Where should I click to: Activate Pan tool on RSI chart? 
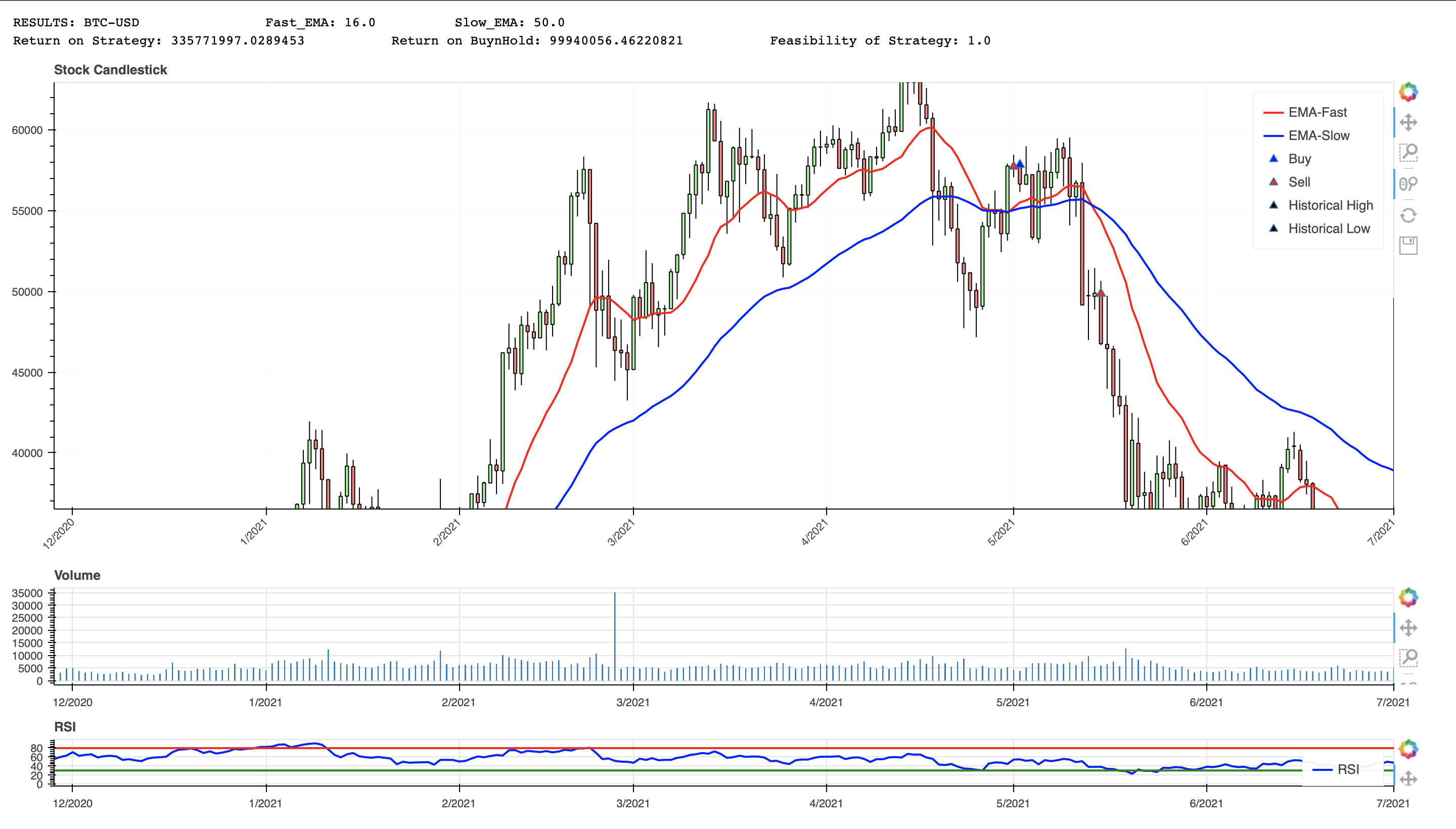pos(1407,778)
